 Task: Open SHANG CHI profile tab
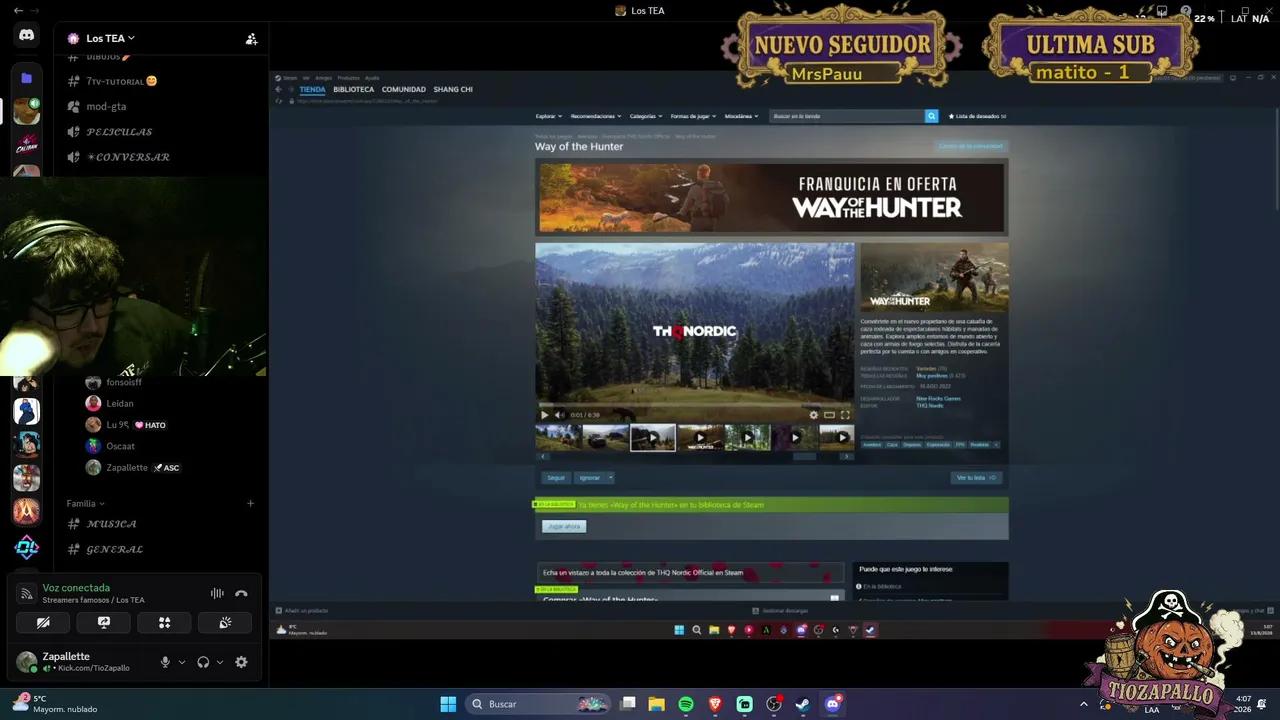tap(453, 89)
